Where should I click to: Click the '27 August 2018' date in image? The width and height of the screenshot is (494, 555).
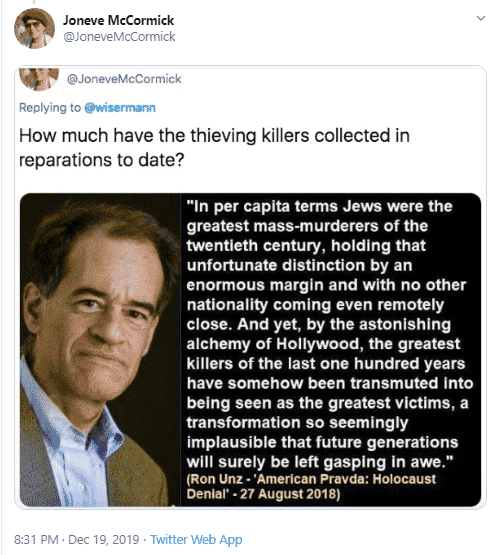click(289, 494)
